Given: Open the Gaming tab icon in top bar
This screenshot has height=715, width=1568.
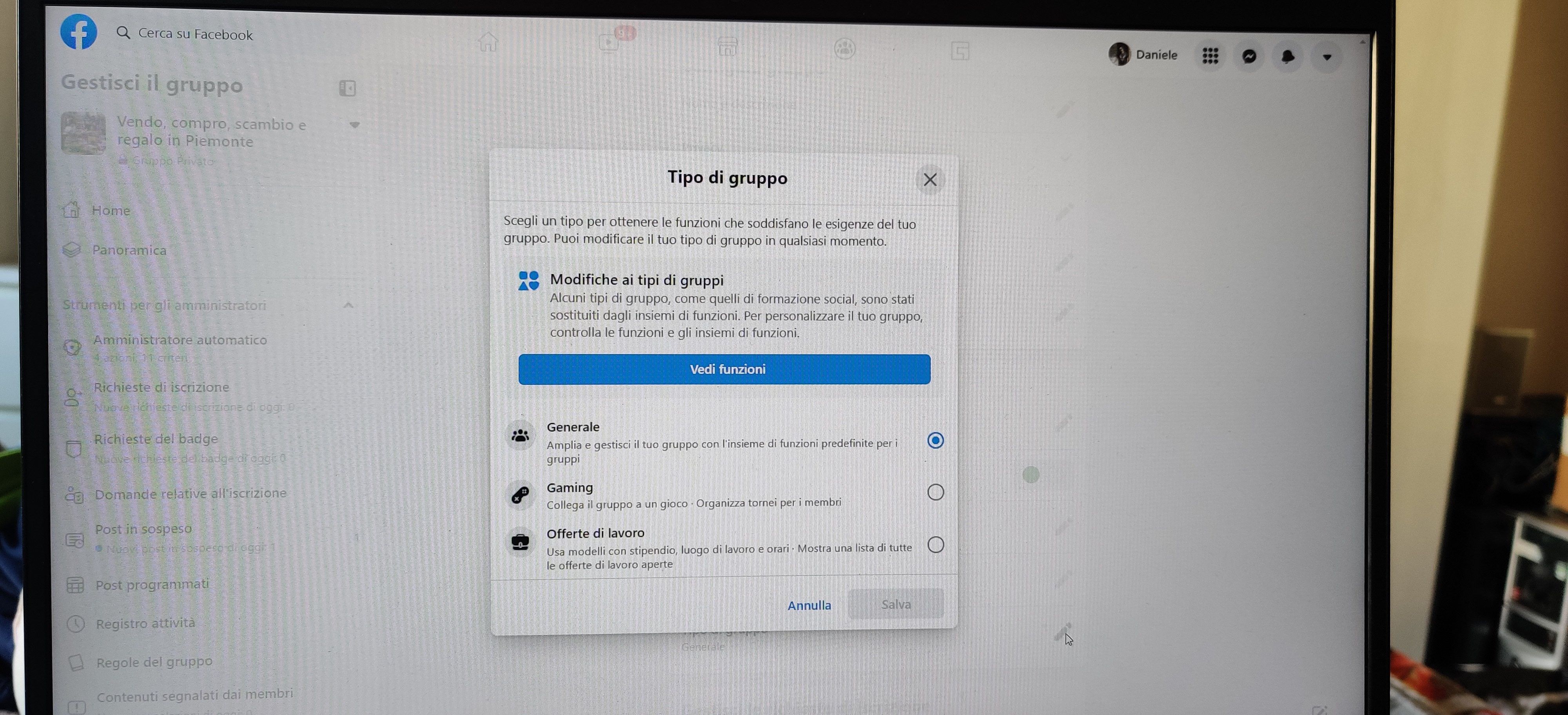Looking at the screenshot, I should click(960, 51).
